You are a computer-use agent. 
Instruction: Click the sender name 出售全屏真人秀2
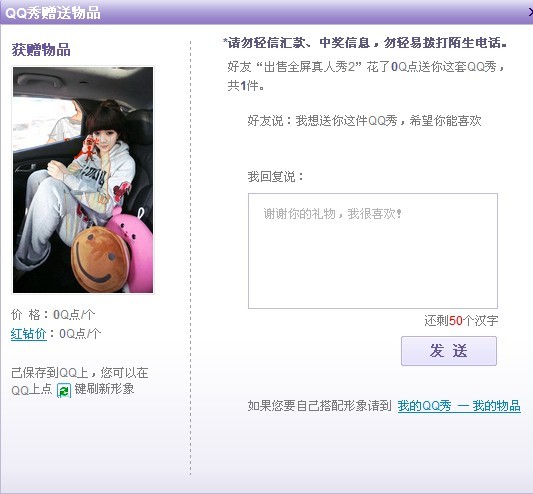tap(310, 67)
